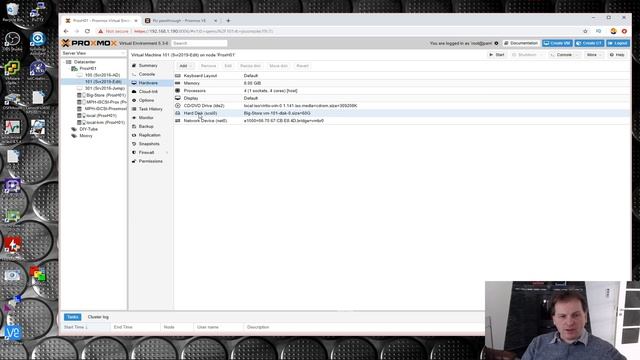Open the Console button dropdown arrow

pyautogui.click(x=578, y=55)
